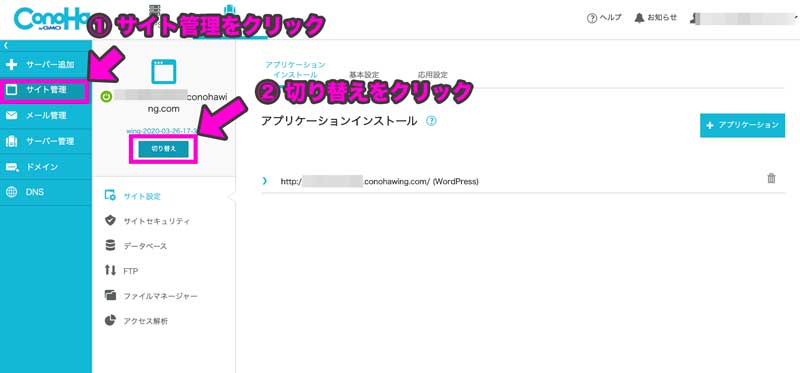Delete WordPress install with trash icon
Image resolution: width=800 pixels, height=373 pixels.
(x=771, y=179)
